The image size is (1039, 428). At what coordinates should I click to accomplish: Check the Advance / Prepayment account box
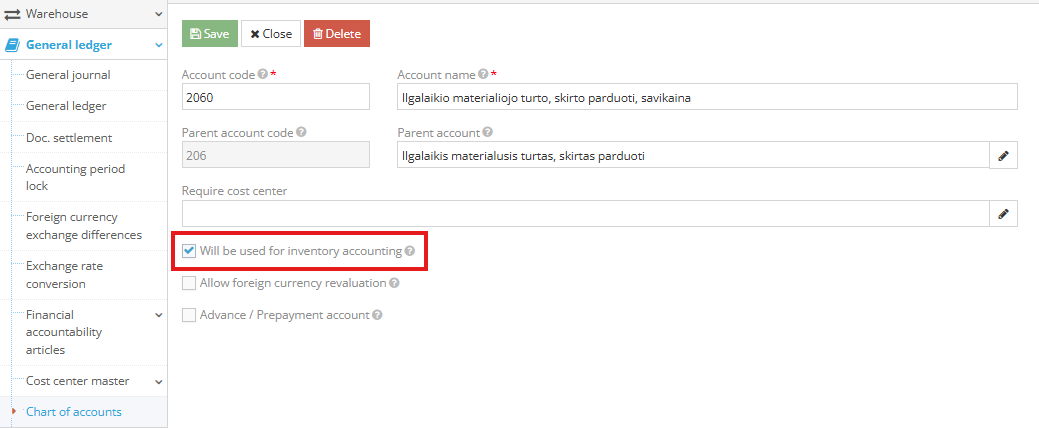pyautogui.click(x=189, y=315)
